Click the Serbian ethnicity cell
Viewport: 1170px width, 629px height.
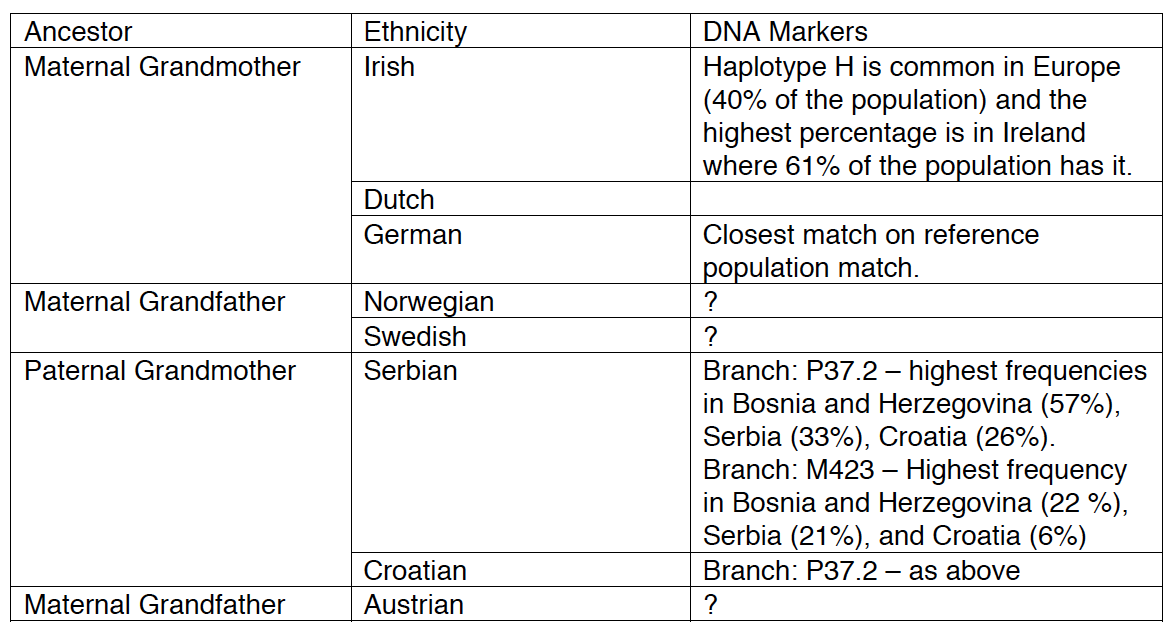point(521,453)
